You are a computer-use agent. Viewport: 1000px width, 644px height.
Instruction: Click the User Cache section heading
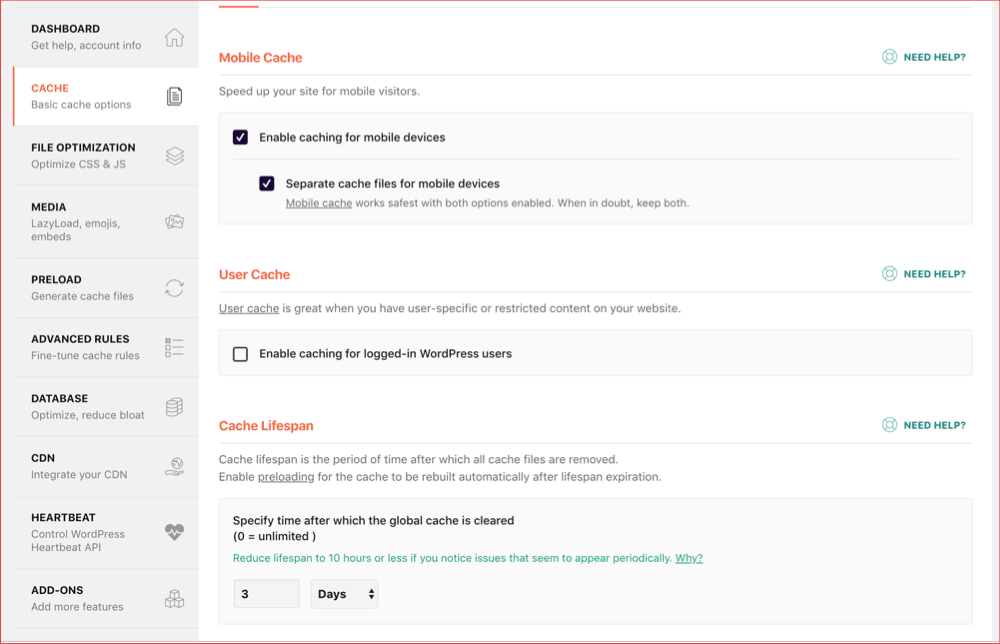(254, 274)
